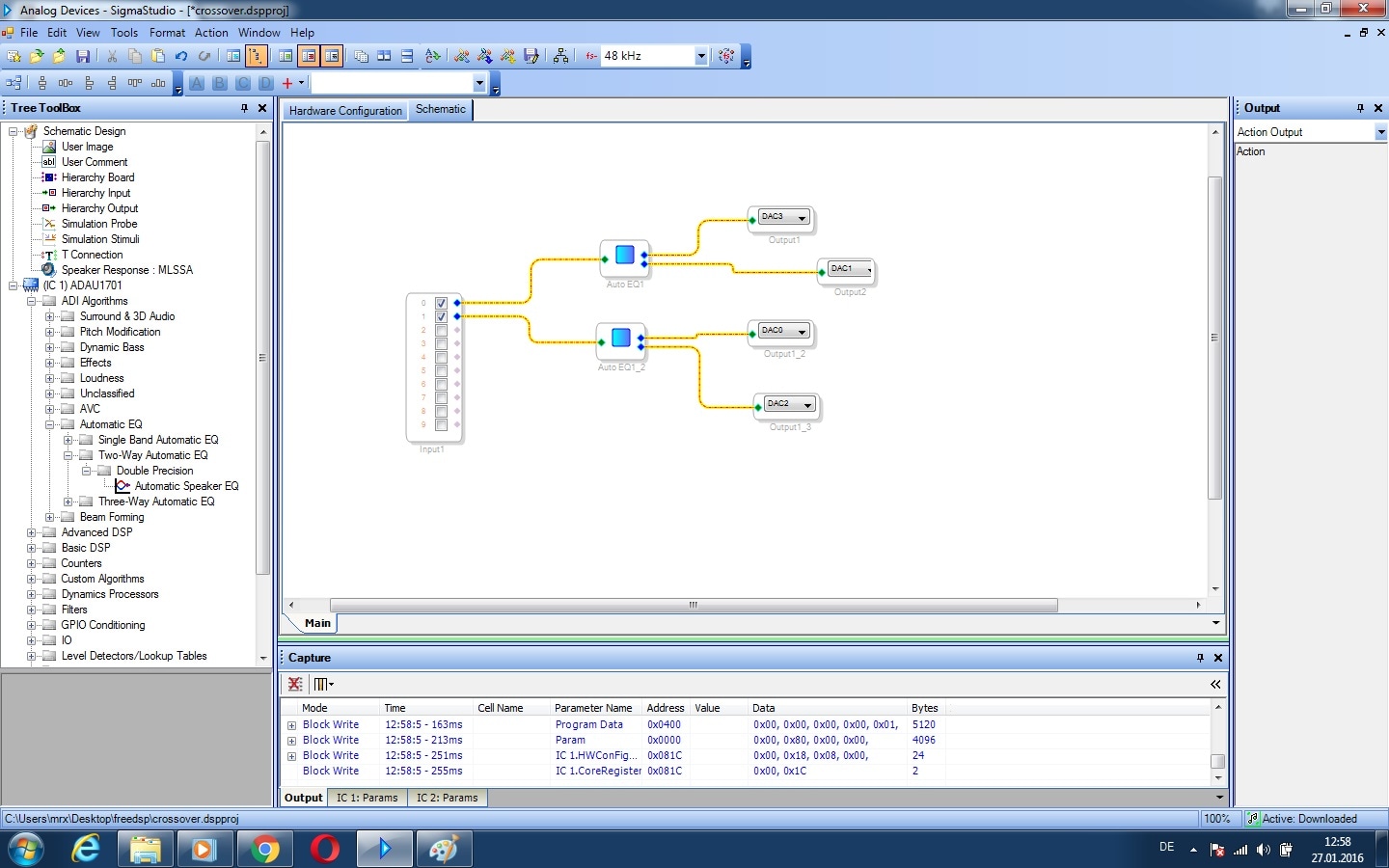Open Google Chrome from the taskbar
This screenshot has height=868, width=1389.
[263, 849]
